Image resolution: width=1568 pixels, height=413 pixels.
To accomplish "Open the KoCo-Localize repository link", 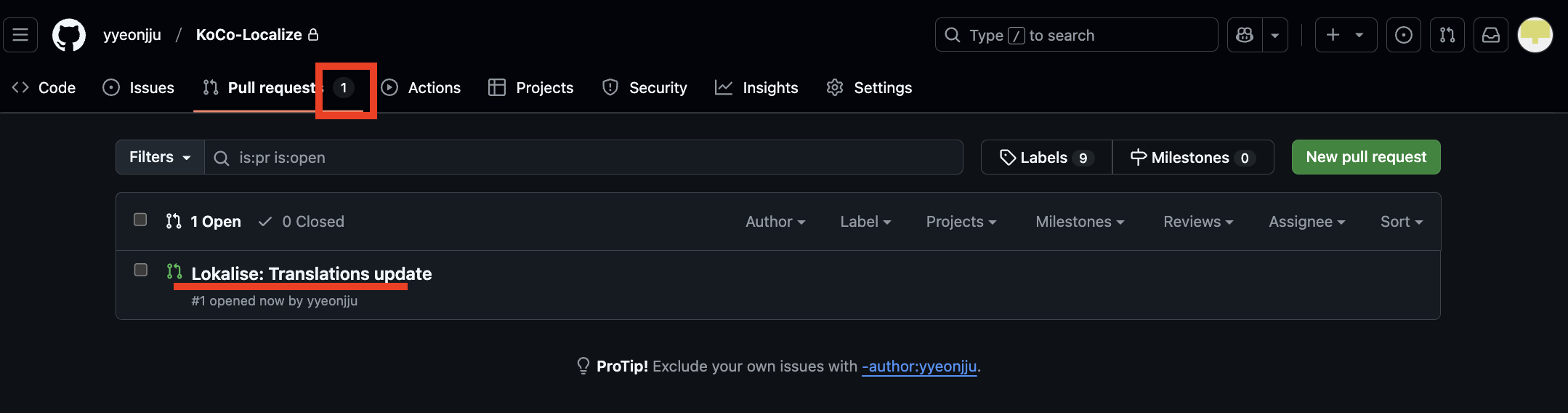I will point(249,35).
